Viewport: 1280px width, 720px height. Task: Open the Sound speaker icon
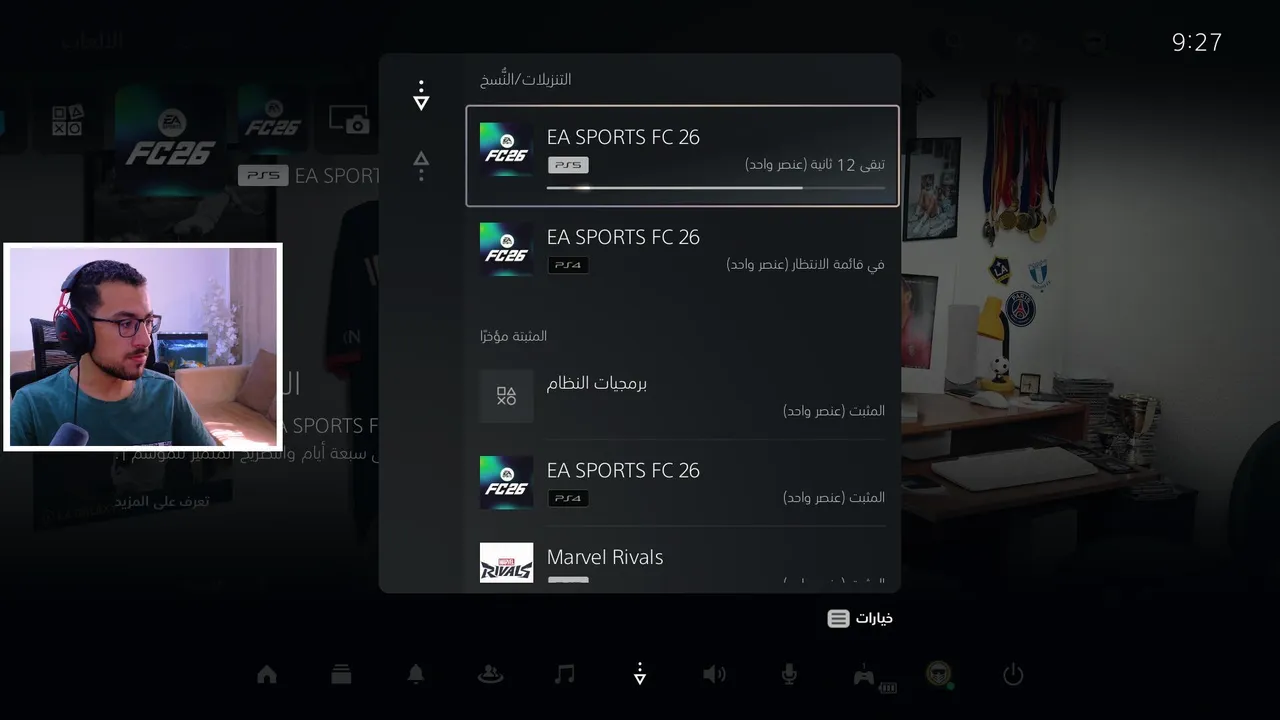click(714, 675)
